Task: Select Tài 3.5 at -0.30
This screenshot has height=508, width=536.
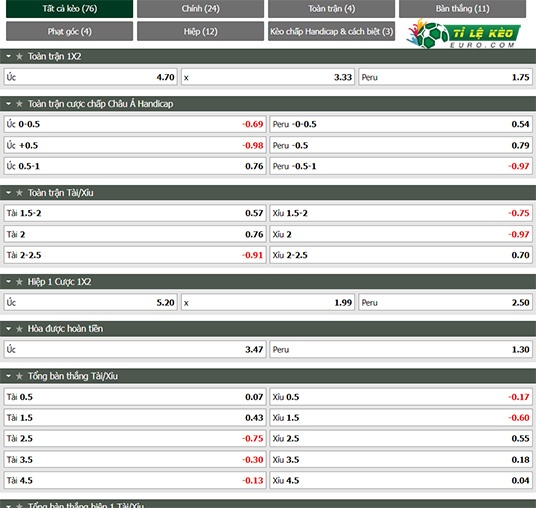Action: coord(135,459)
